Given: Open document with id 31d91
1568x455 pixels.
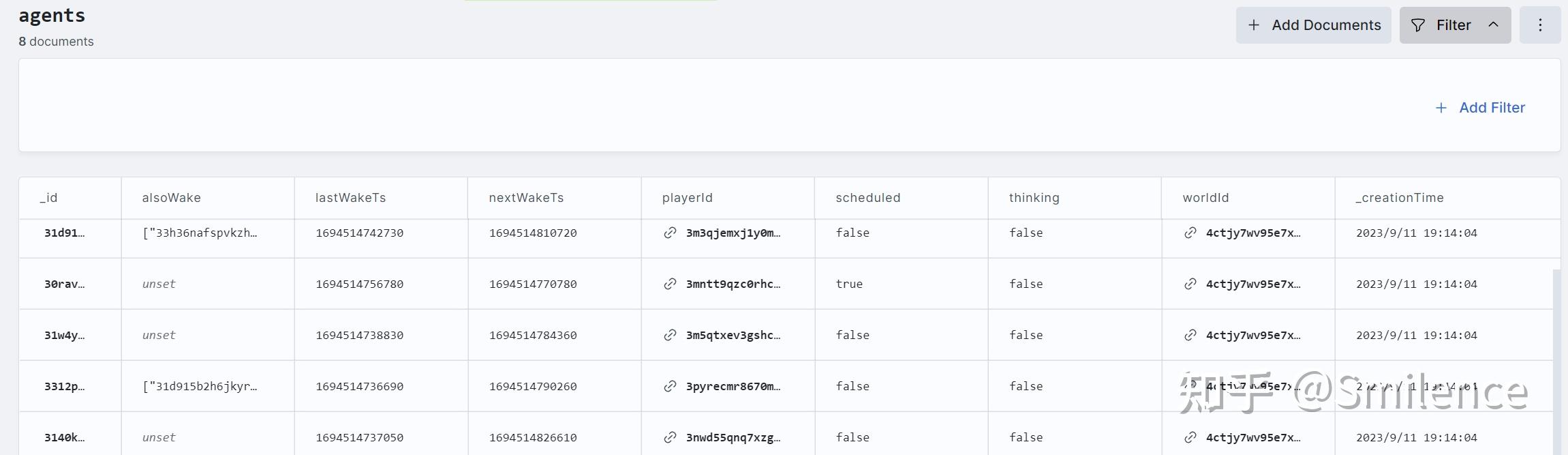Looking at the screenshot, I should [64, 233].
